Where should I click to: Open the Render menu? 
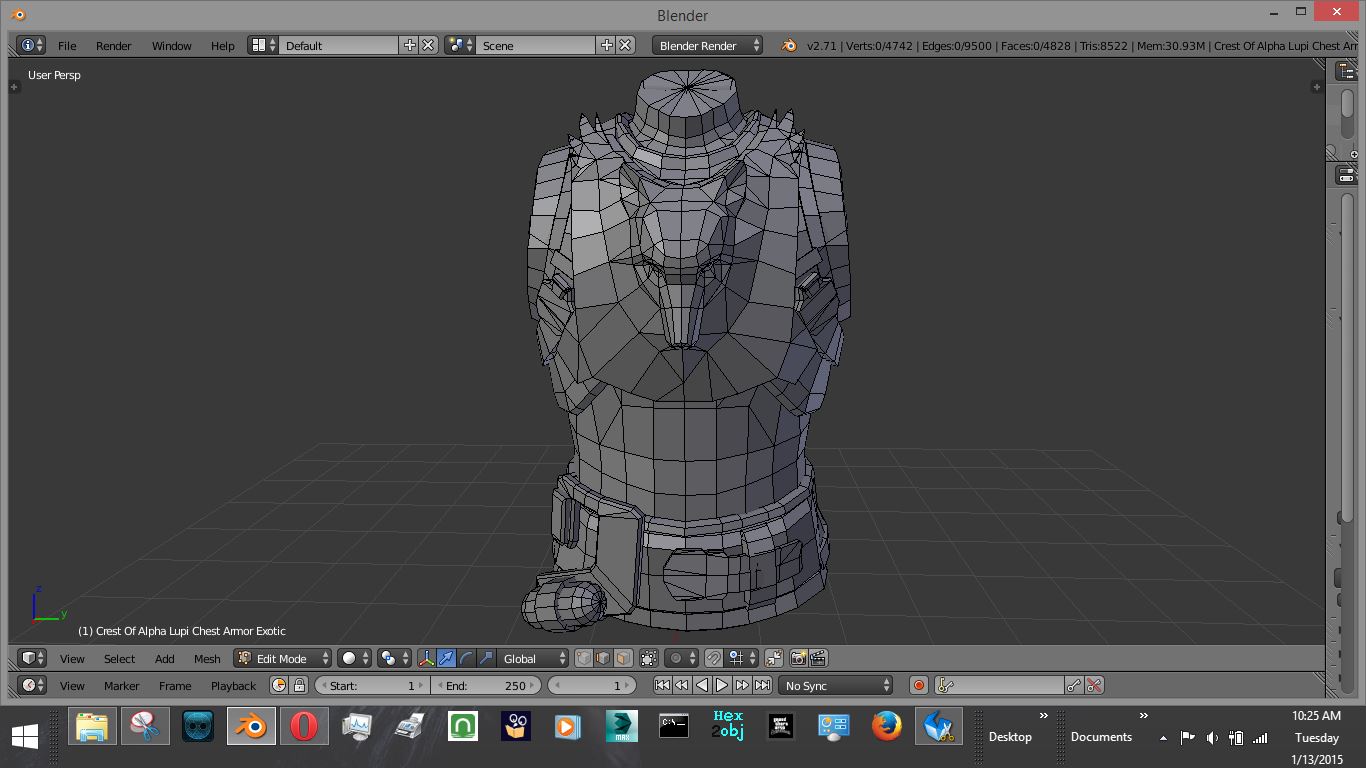[114, 46]
